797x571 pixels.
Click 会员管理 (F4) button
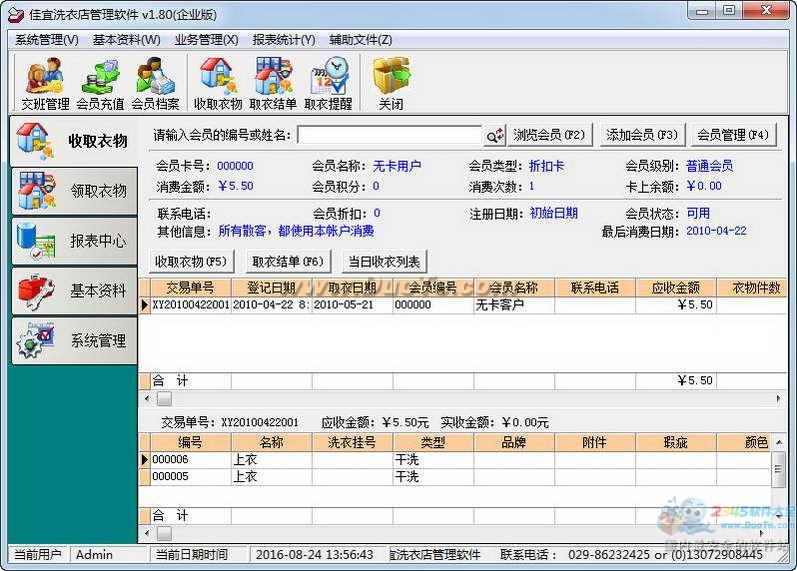pyautogui.click(x=733, y=135)
